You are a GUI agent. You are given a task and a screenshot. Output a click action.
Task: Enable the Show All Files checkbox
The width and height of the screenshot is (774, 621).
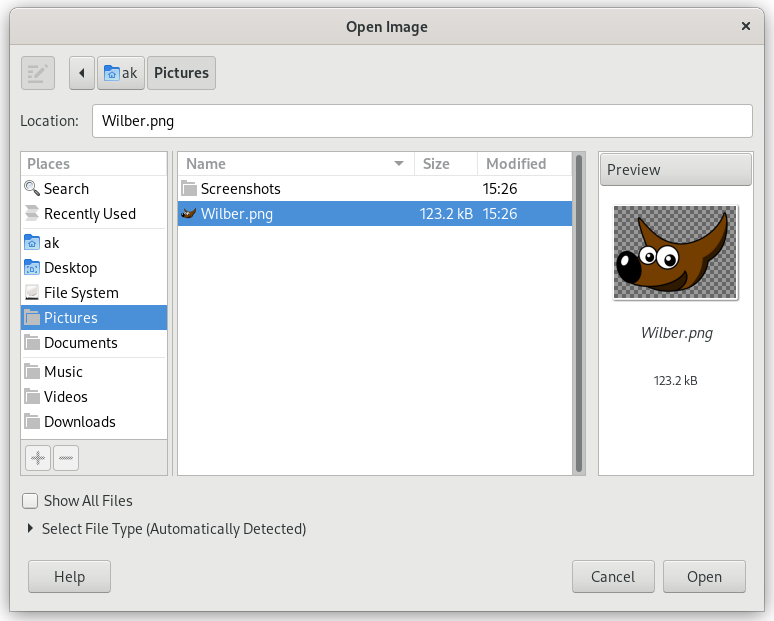30,501
